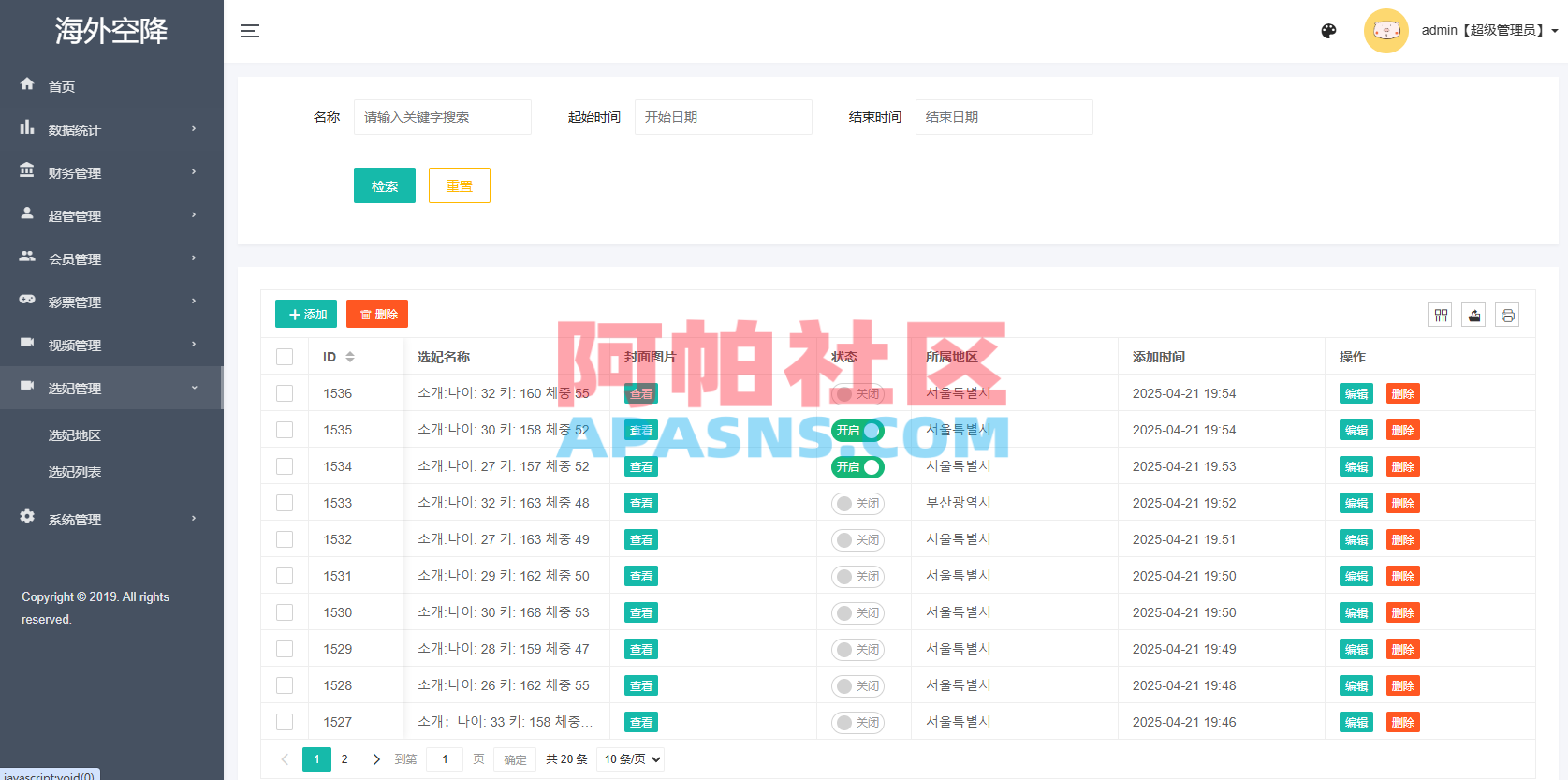Image resolution: width=1568 pixels, height=780 pixels.
Task: Click the table print icon
Action: pyautogui.click(x=1507, y=316)
